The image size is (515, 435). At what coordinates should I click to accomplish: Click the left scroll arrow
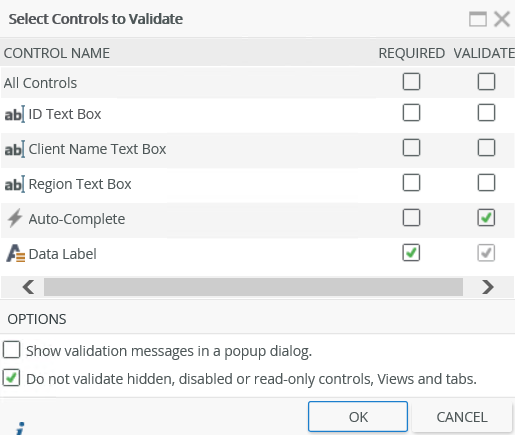[28, 287]
